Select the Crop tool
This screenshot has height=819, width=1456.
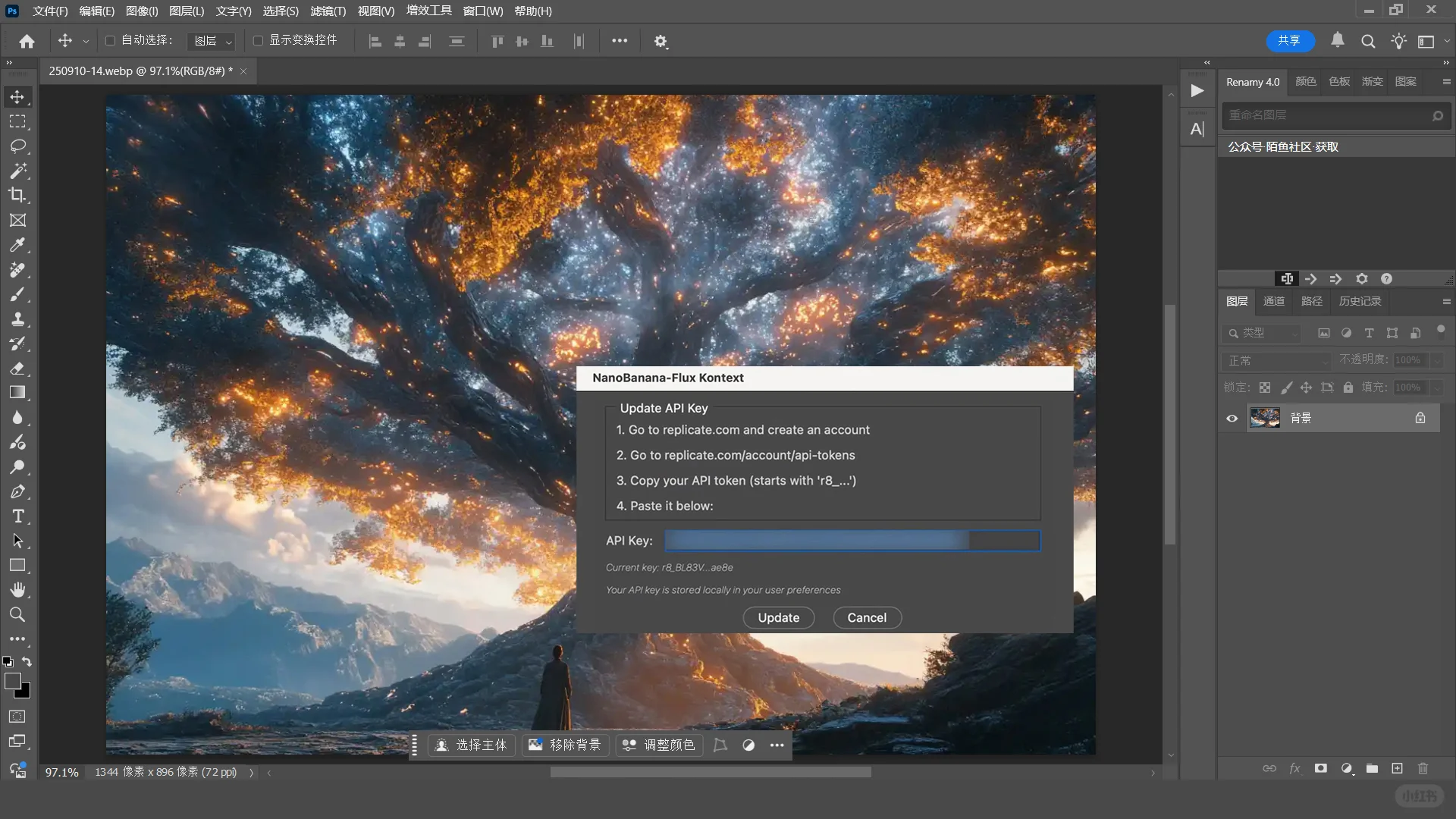[x=17, y=195]
